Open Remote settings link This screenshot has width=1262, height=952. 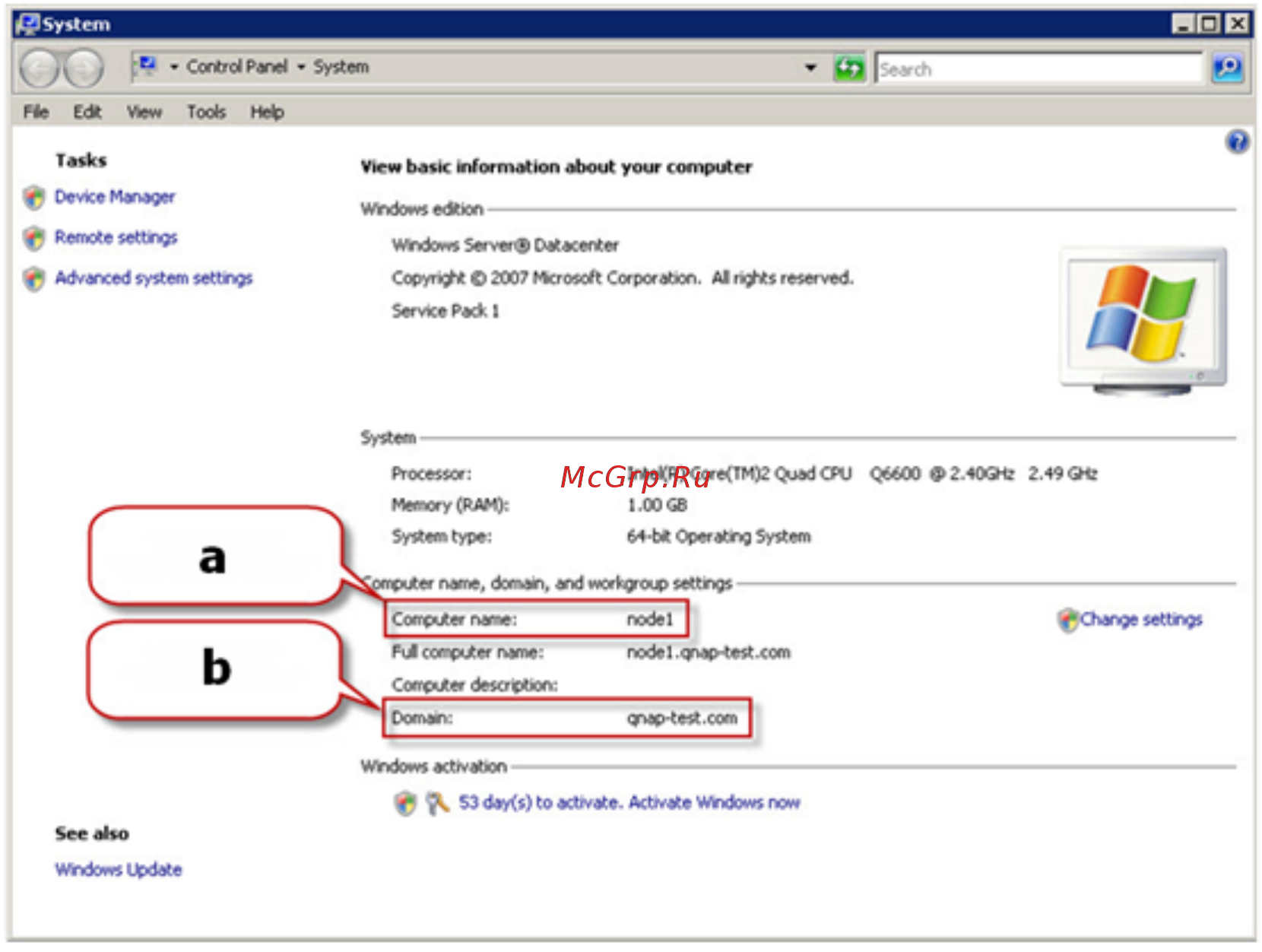(116, 237)
